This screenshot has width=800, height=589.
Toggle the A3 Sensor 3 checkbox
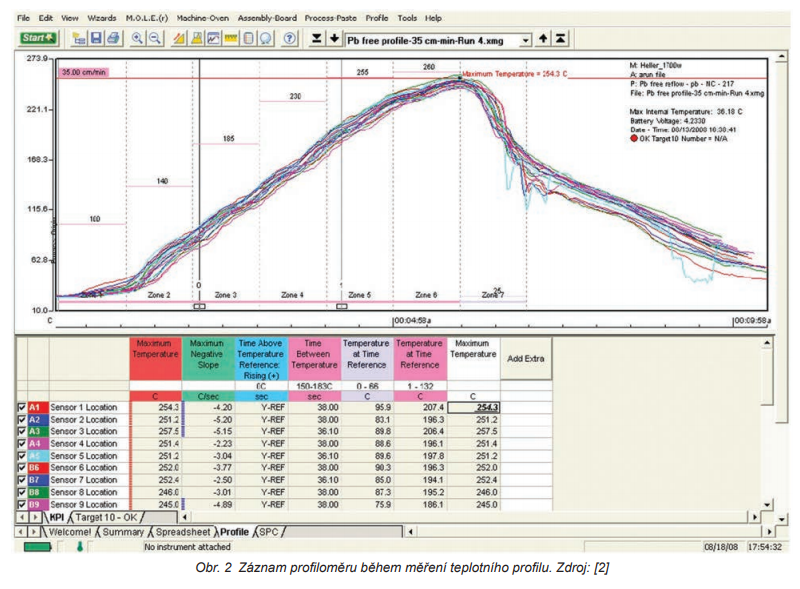[22, 431]
